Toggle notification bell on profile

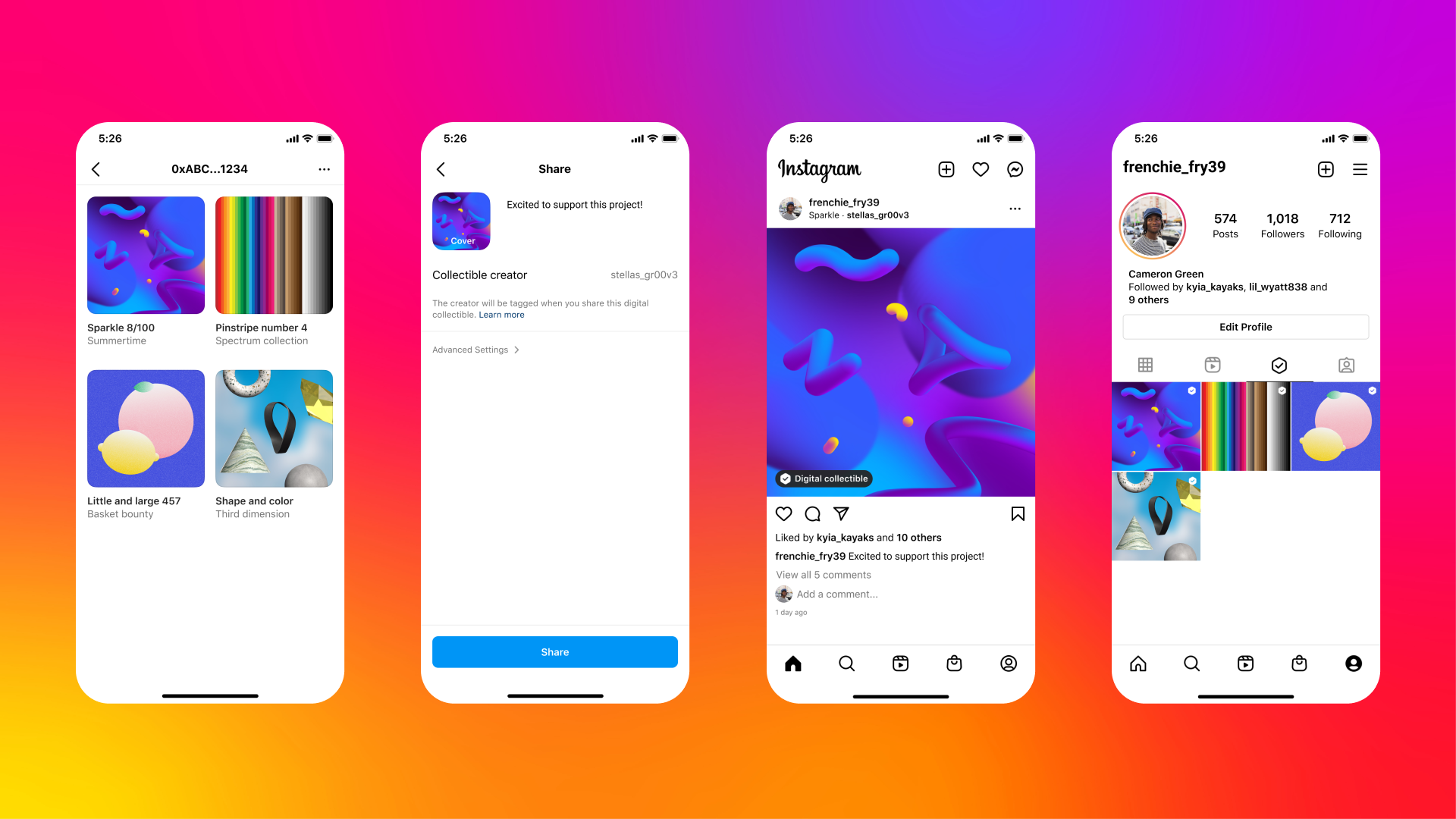click(x=981, y=169)
